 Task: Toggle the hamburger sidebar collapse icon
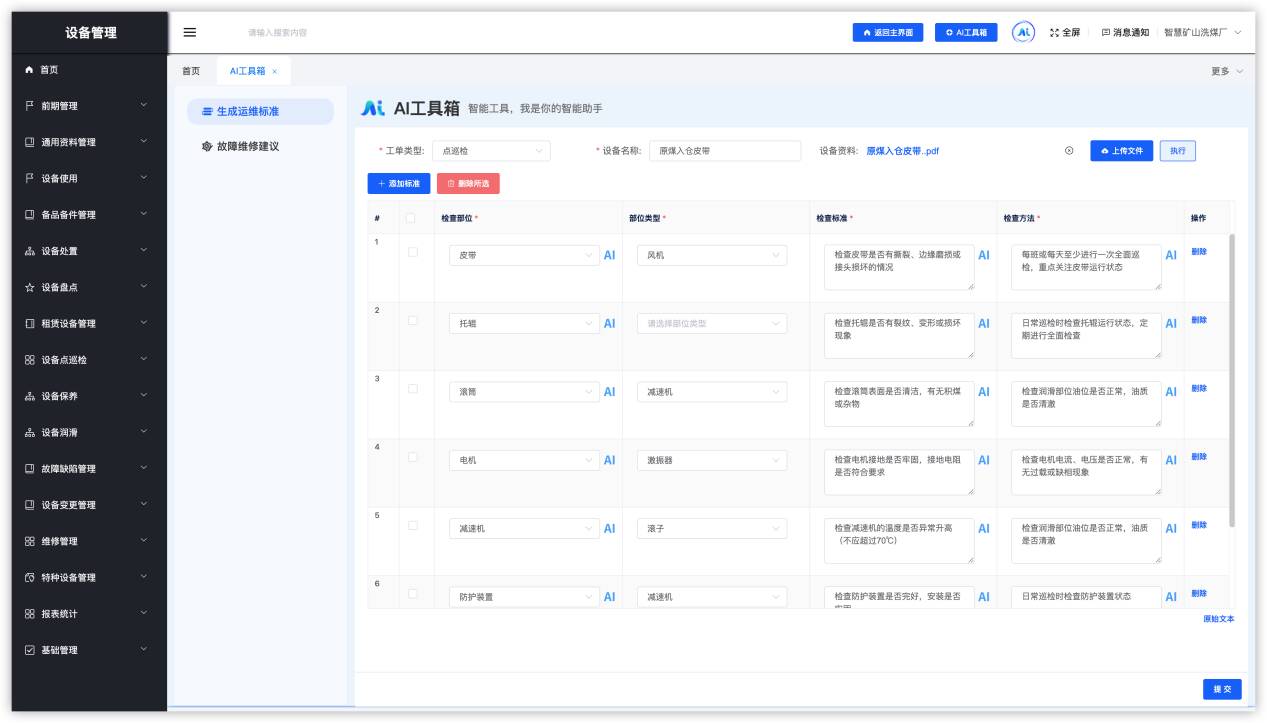(x=190, y=32)
